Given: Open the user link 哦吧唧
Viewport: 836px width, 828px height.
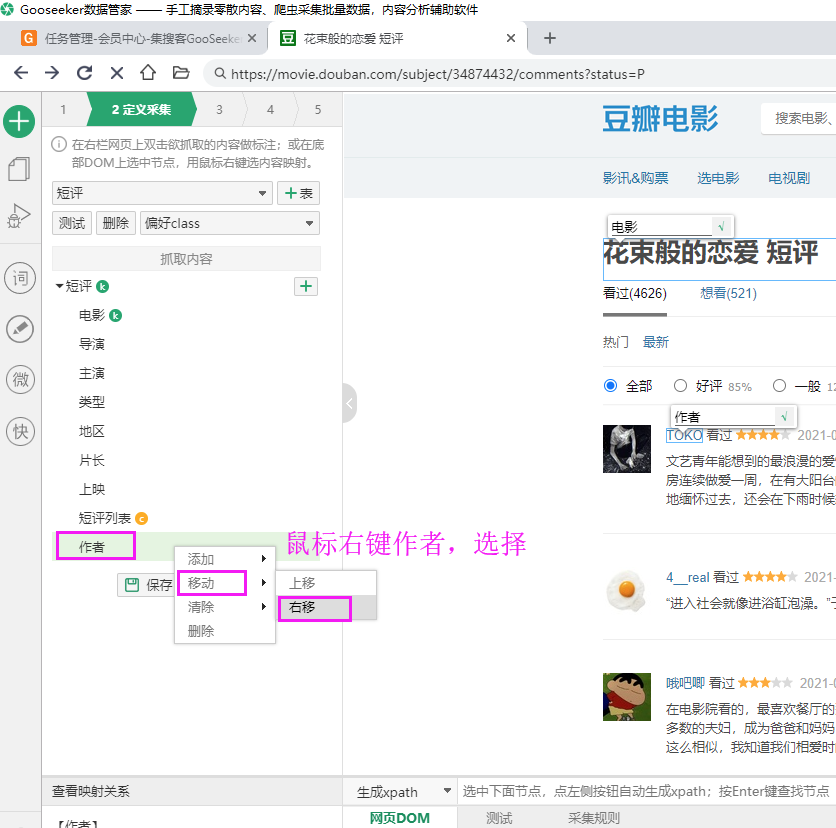Looking at the screenshot, I should tap(685, 683).
